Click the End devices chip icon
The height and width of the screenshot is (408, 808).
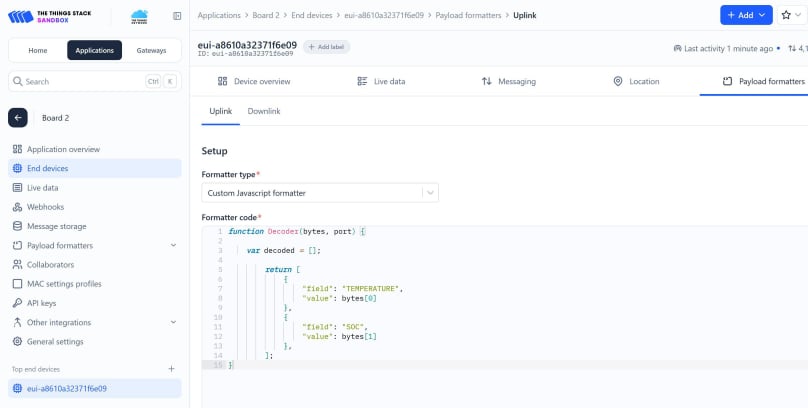[x=18, y=168]
